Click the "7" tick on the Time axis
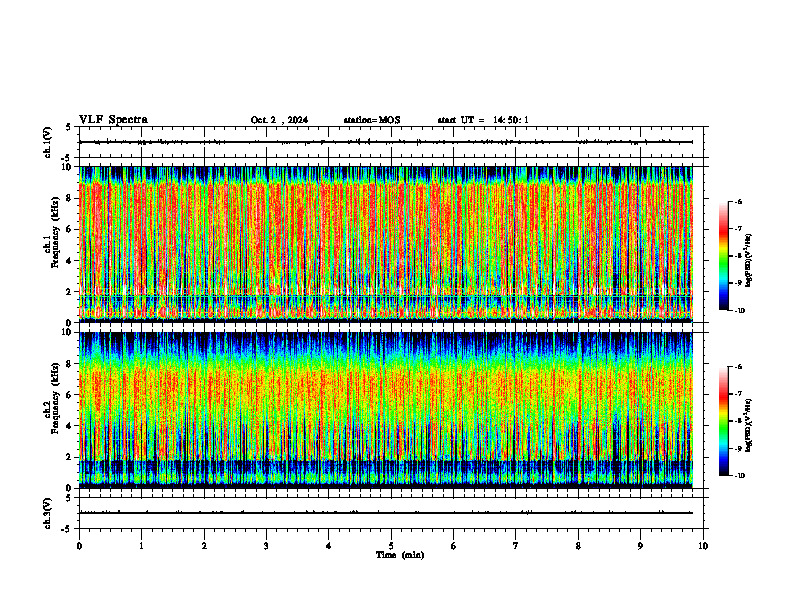This screenshot has height=612, width=792. coord(516,546)
